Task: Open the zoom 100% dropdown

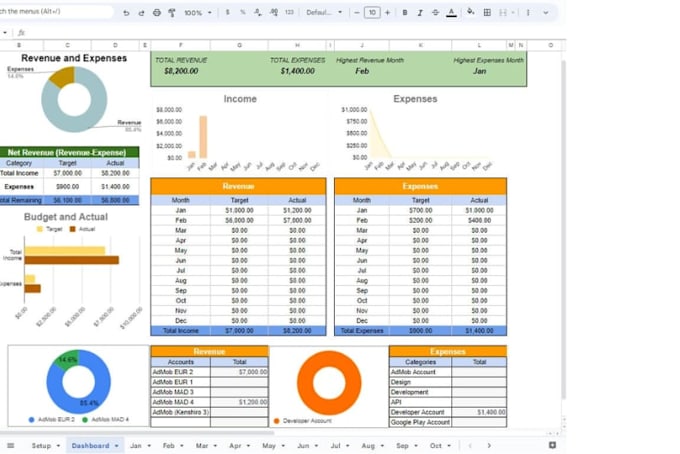Action: [198, 13]
